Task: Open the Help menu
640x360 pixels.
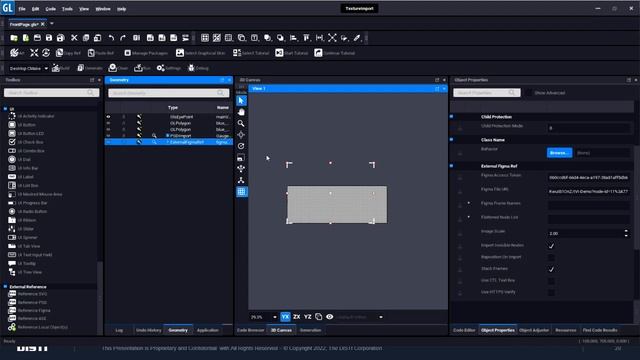Action: 122,9
